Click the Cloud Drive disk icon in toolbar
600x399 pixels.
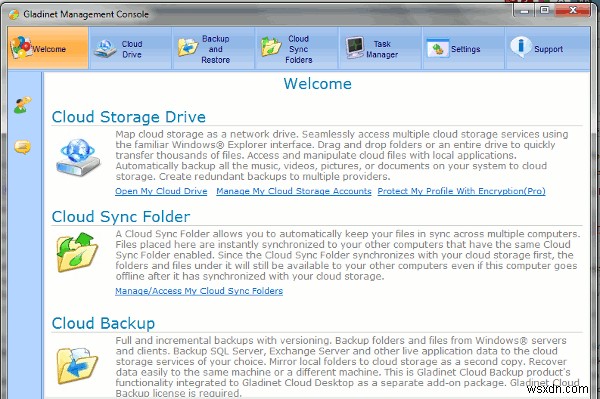coord(105,49)
